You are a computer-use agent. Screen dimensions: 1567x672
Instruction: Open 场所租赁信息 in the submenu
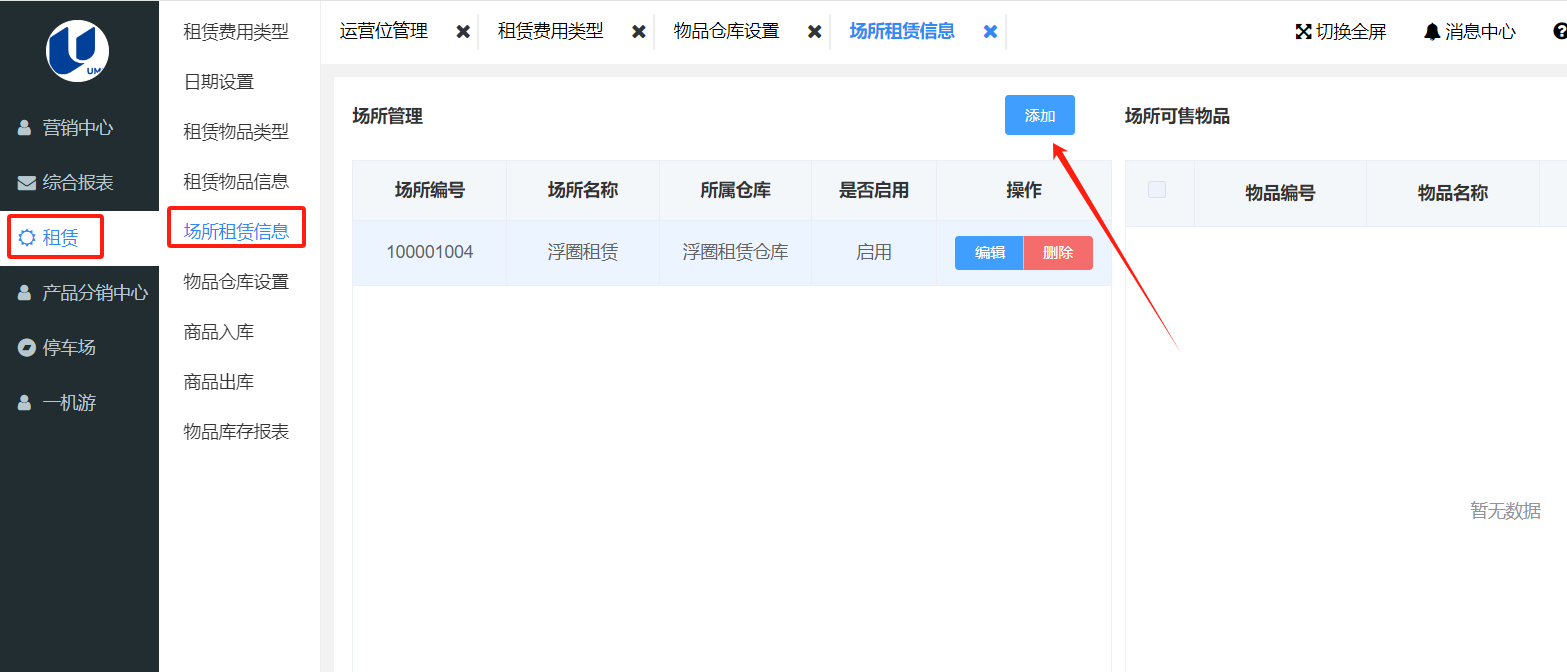click(x=236, y=232)
